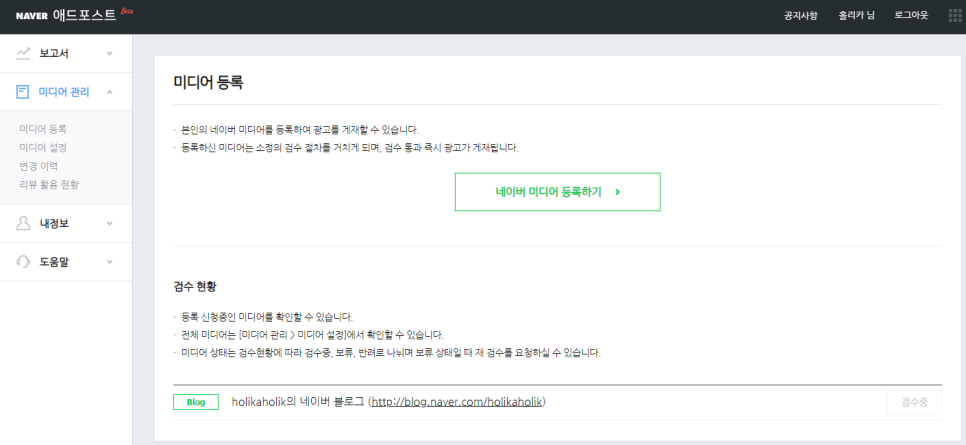966x445 pixels.
Task: Click the 홀리카 님 user name
Action: pyautogui.click(x=856, y=15)
